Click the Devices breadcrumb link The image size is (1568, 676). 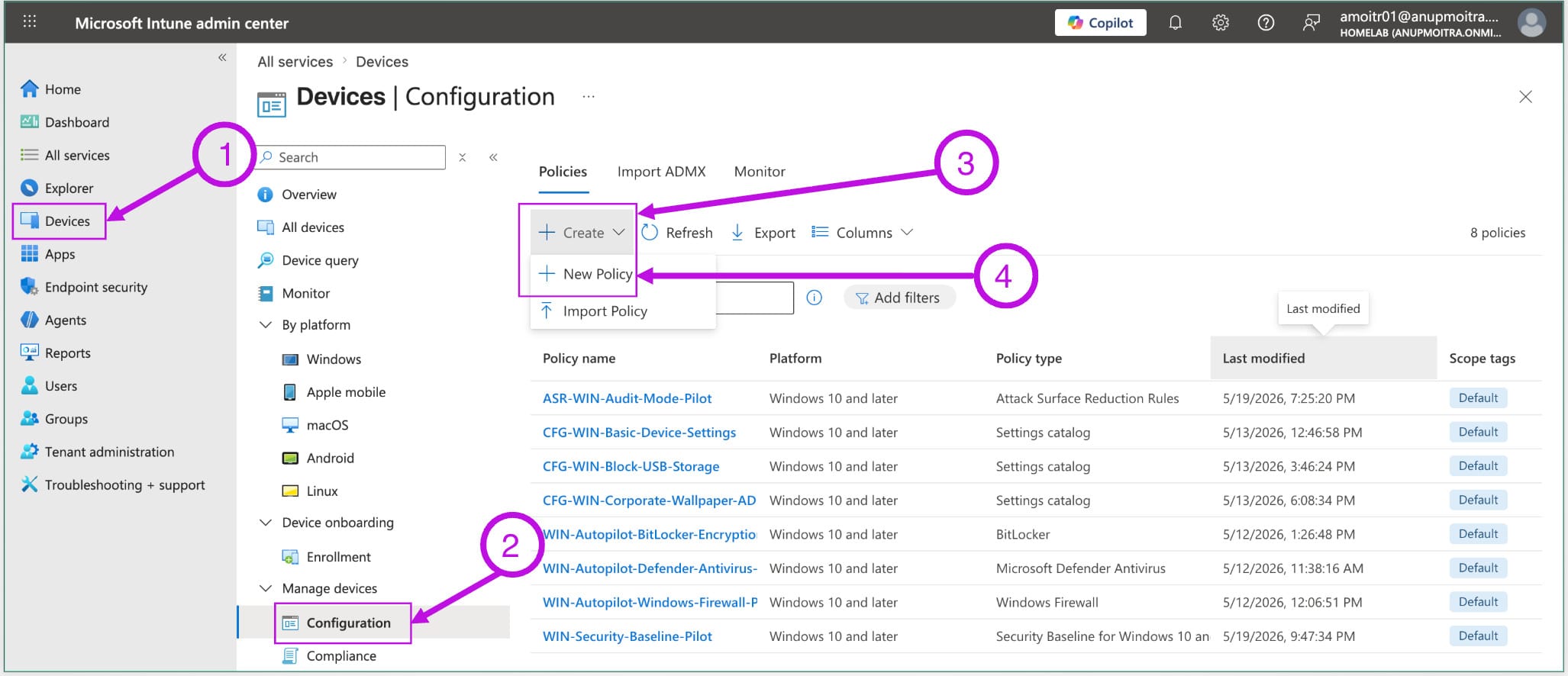coord(382,62)
